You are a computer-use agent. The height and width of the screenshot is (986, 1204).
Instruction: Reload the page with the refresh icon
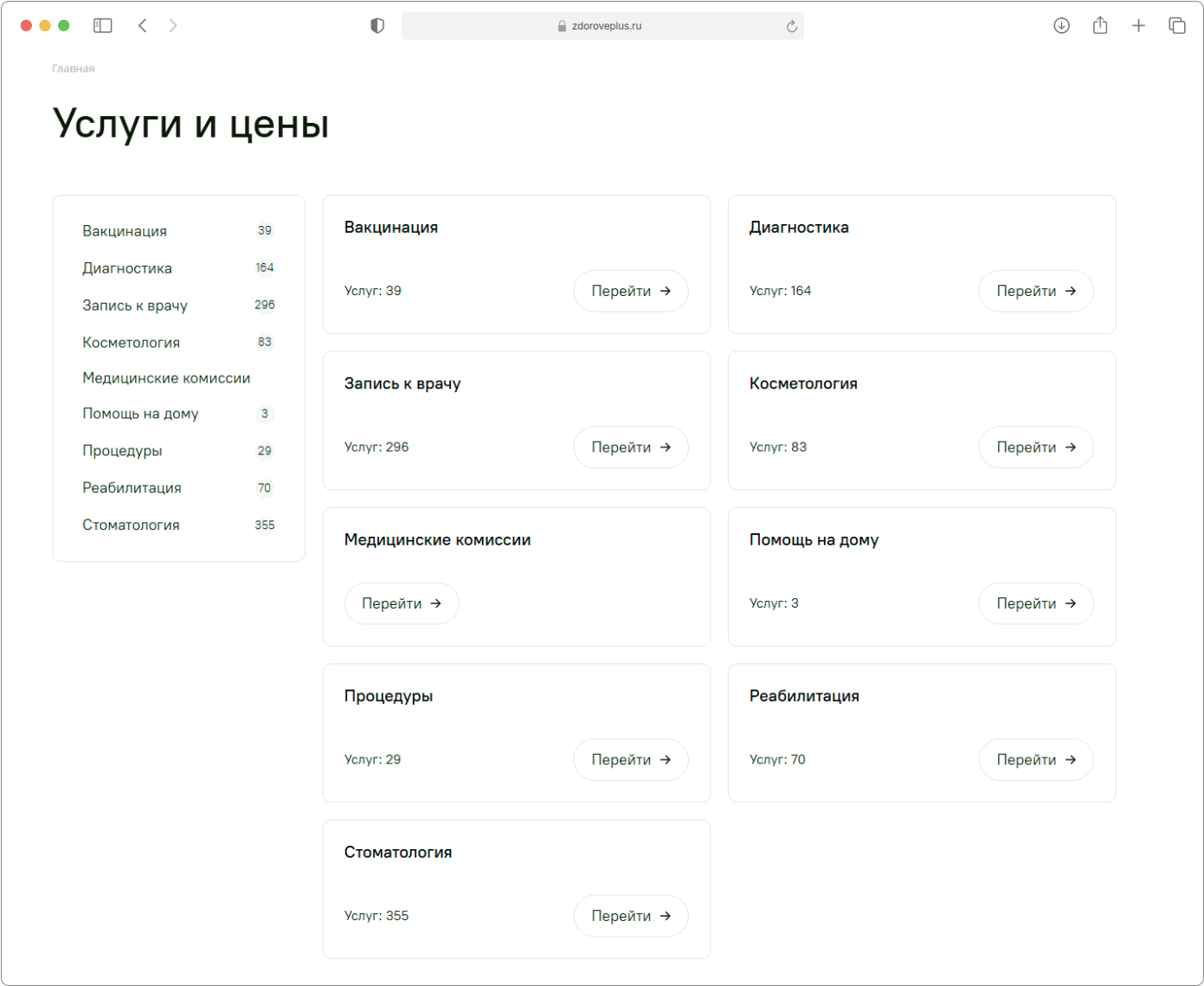pyautogui.click(x=791, y=27)
